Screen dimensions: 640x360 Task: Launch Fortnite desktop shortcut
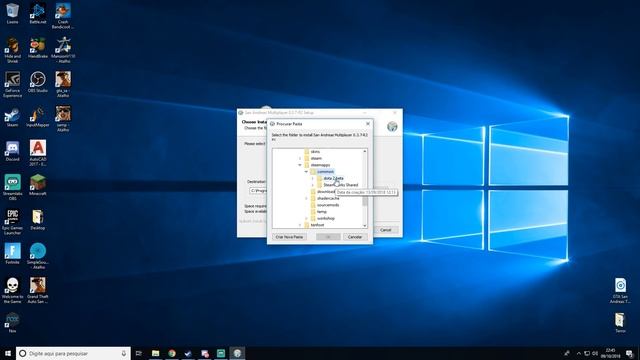click(x=12, y=253)
